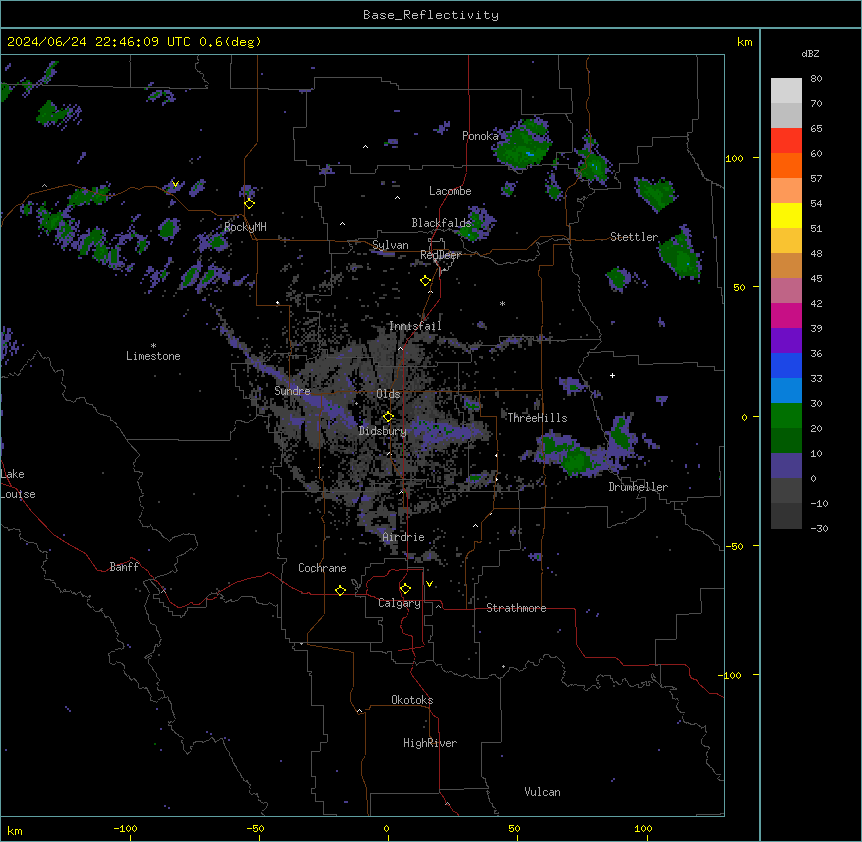
Task: Click the Ponoka city label
Action: coord(480,136)
